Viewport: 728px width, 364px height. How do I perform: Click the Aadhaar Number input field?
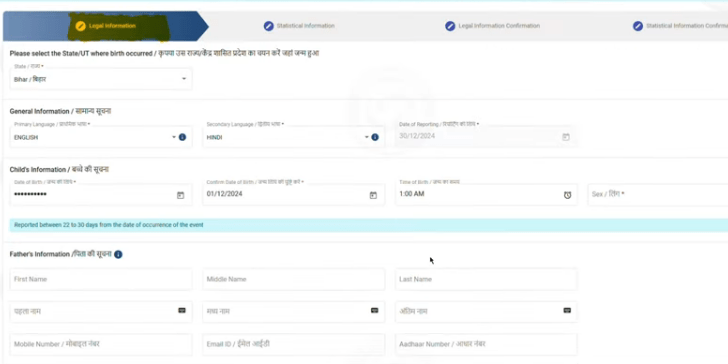pos(486,344)
